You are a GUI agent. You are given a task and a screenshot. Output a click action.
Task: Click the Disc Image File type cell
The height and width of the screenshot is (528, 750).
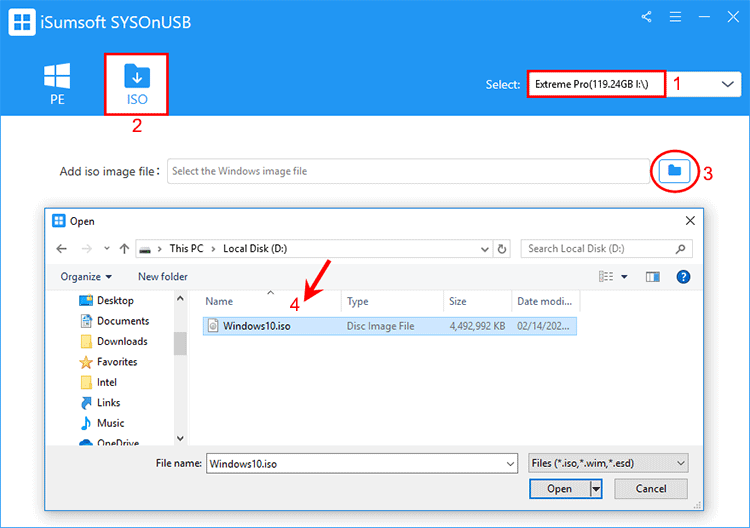pyautogui.click(x=380, y=326)
